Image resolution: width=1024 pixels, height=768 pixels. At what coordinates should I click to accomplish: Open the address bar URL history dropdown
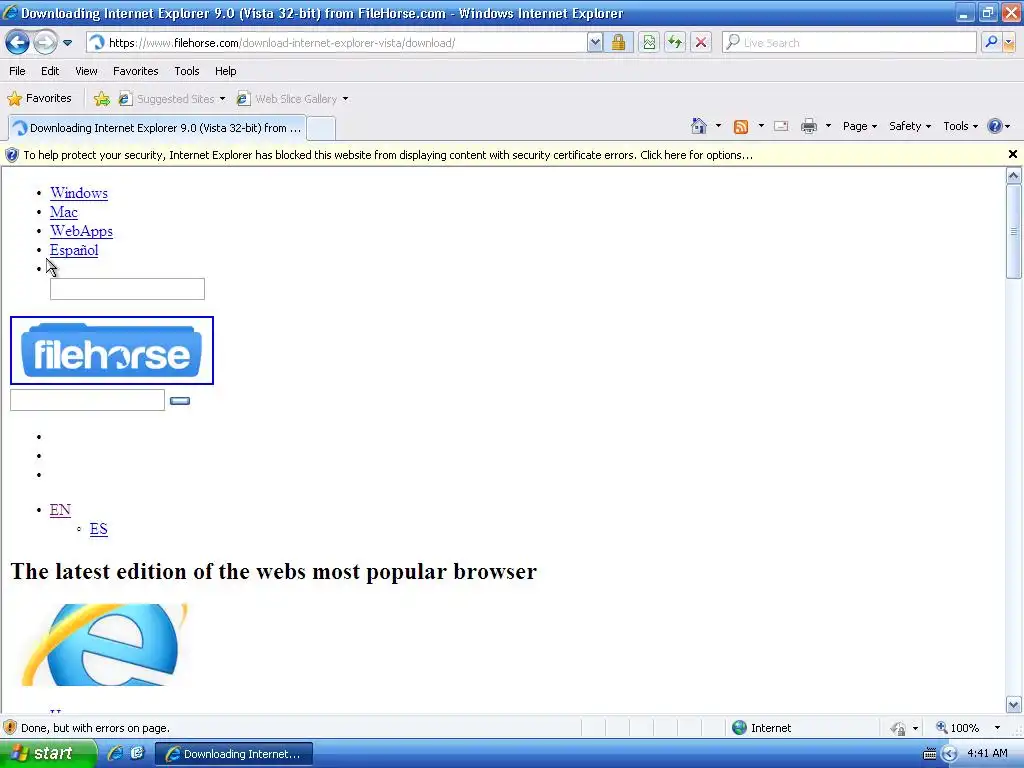[594, 43]
